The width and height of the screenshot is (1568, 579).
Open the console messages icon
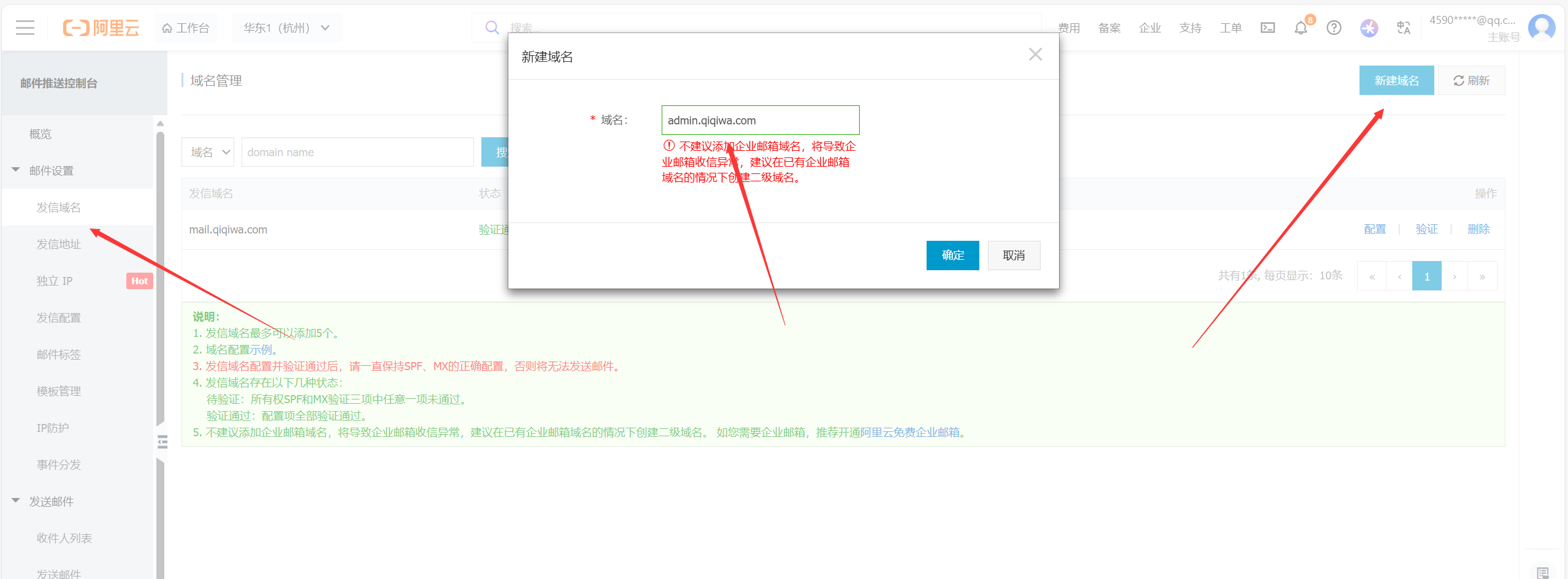click(1268, 28)
